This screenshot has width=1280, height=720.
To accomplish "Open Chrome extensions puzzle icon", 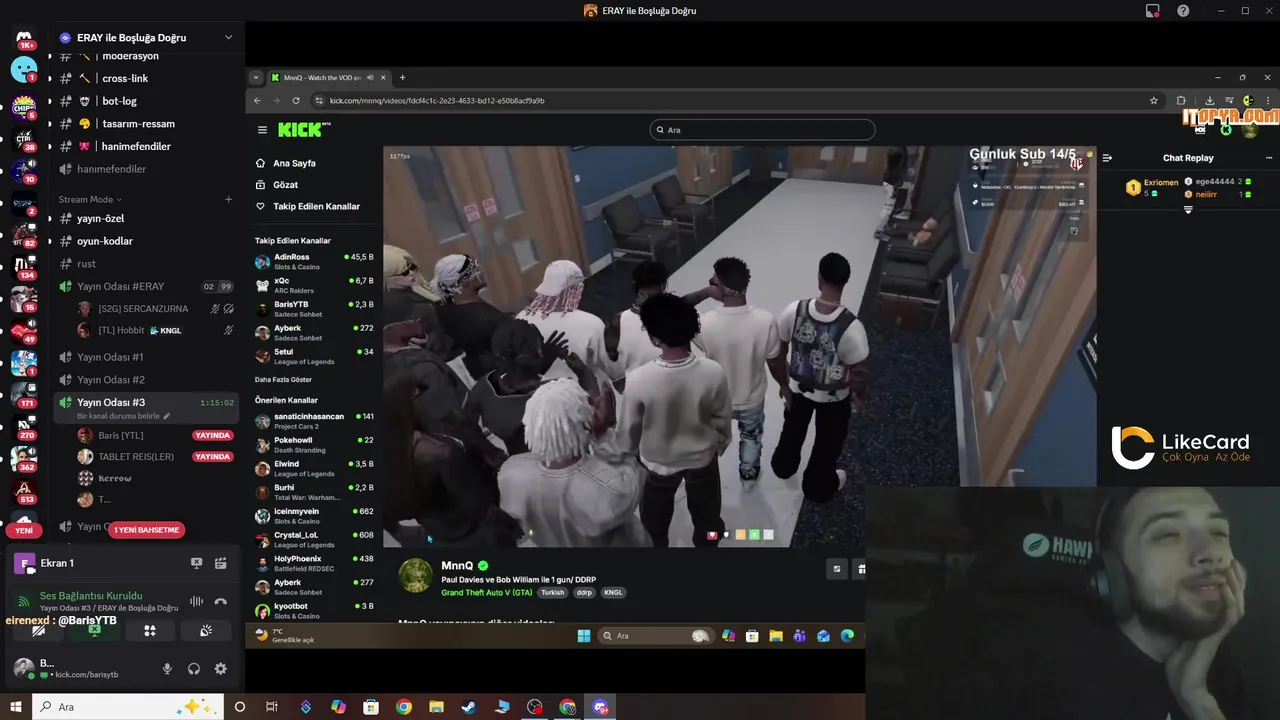I will point(1181,100).
